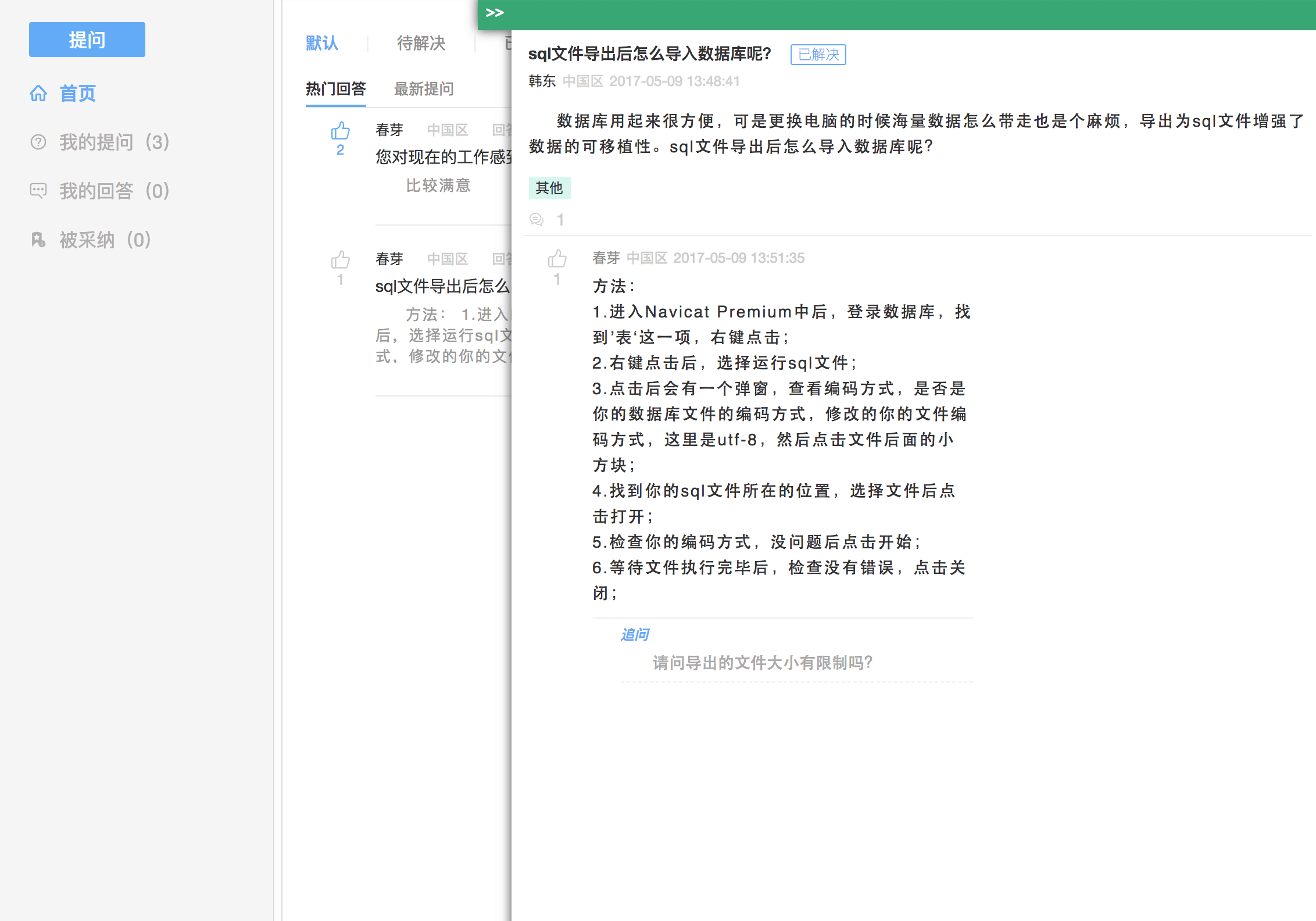This screenshot has height=921, width=1316.
Task: Click the comment count icon under 其他 tag
Action: tap(537, 219)
